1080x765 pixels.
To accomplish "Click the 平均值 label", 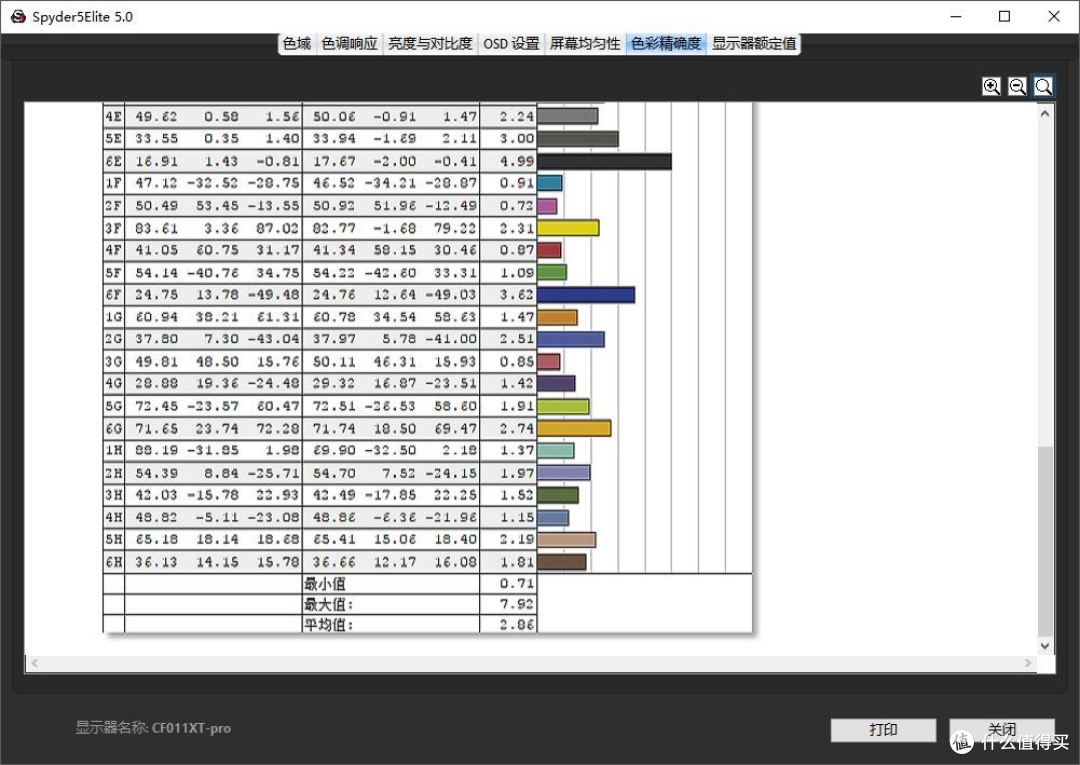I will coord(329,625).
